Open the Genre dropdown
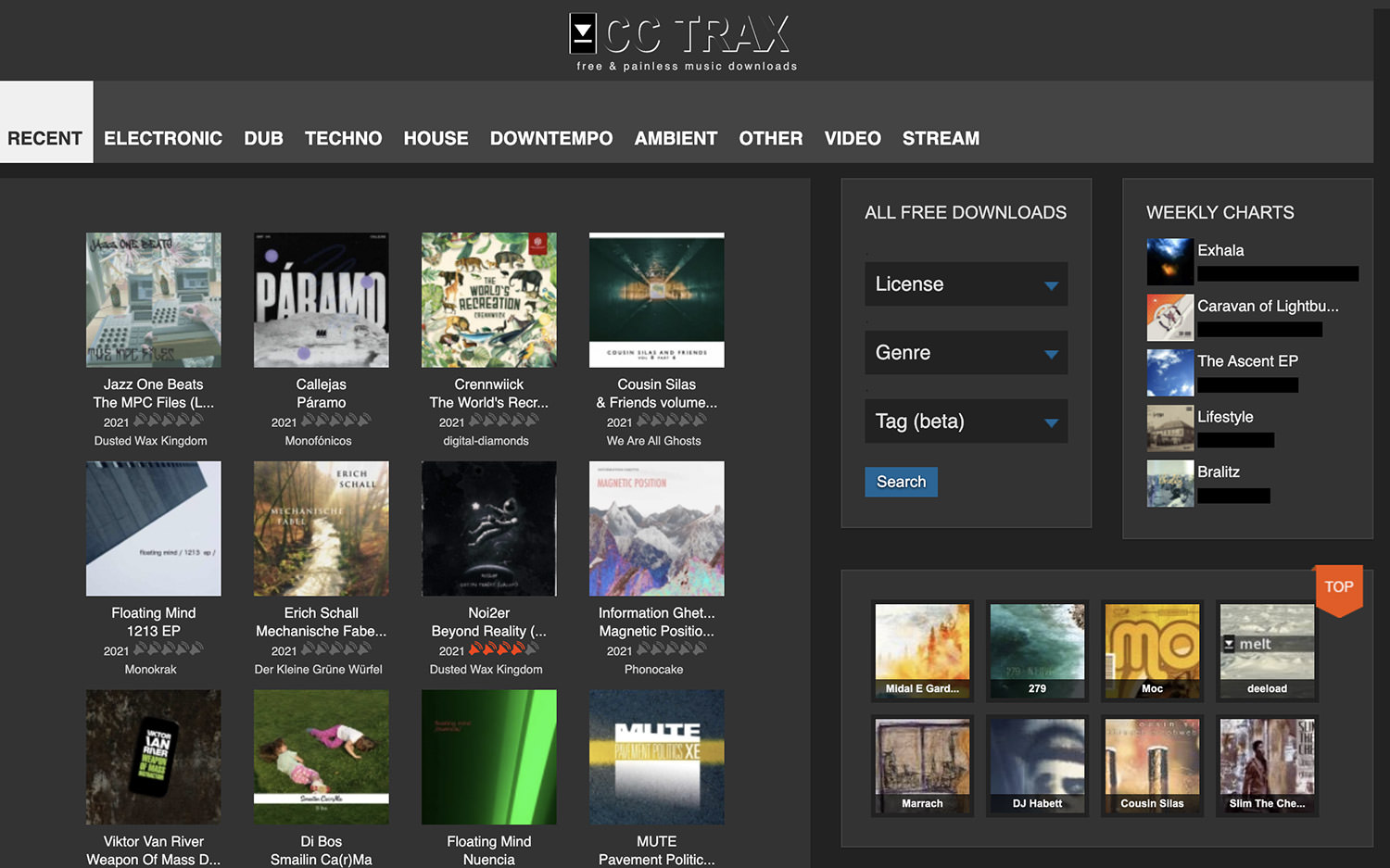The width and height of the screenshot is (1390, 868). [x=966, y=353]
